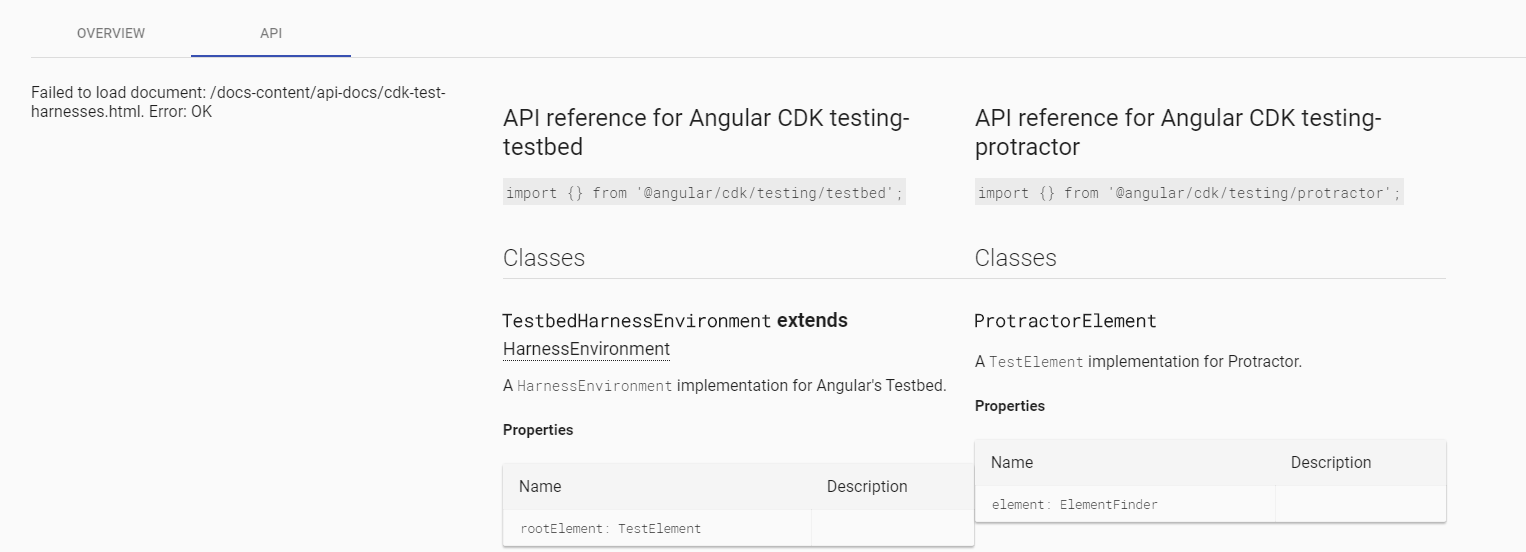Click the ProtractorElement class heading
Viewport: 1526px width, 552px height.
1065,321
